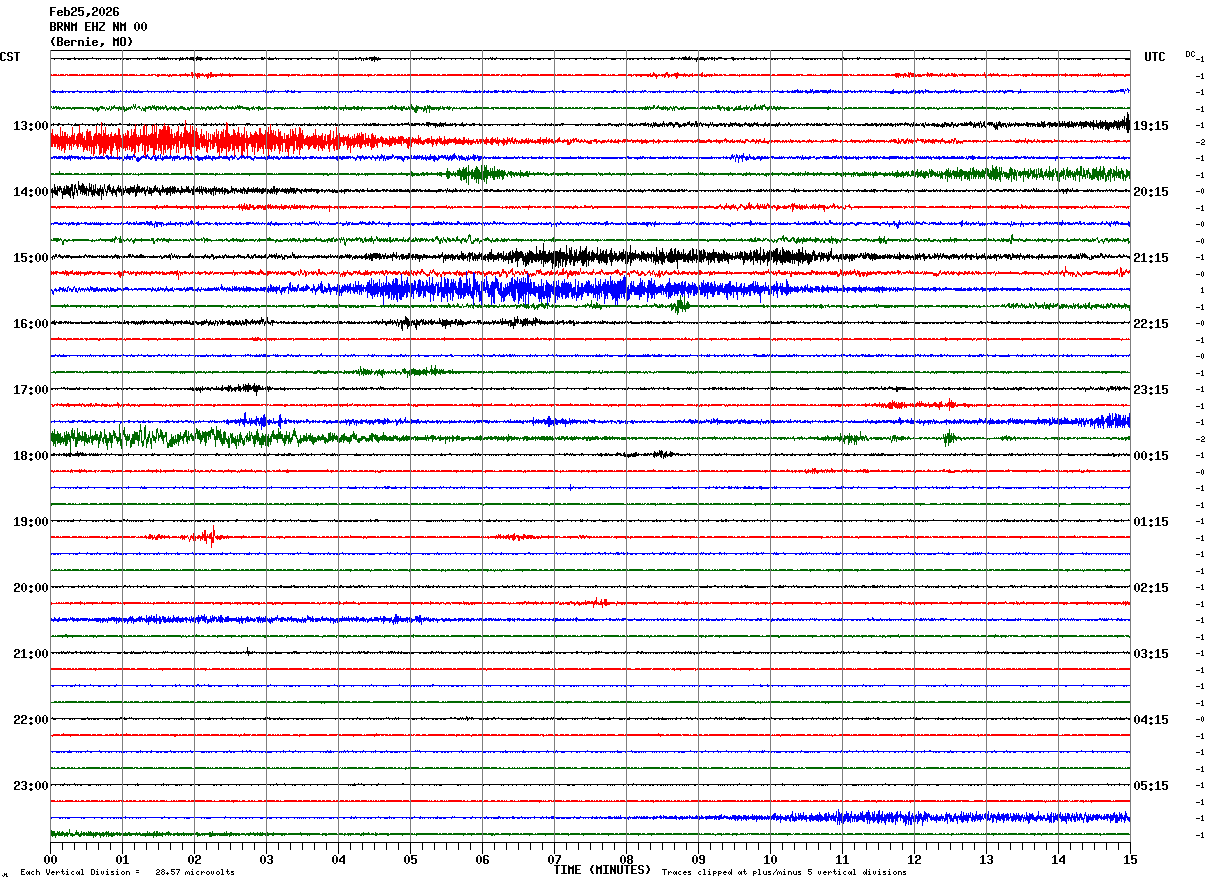
Task: Click the 01:15 UTC time label
Action: tap(1150, 522)
